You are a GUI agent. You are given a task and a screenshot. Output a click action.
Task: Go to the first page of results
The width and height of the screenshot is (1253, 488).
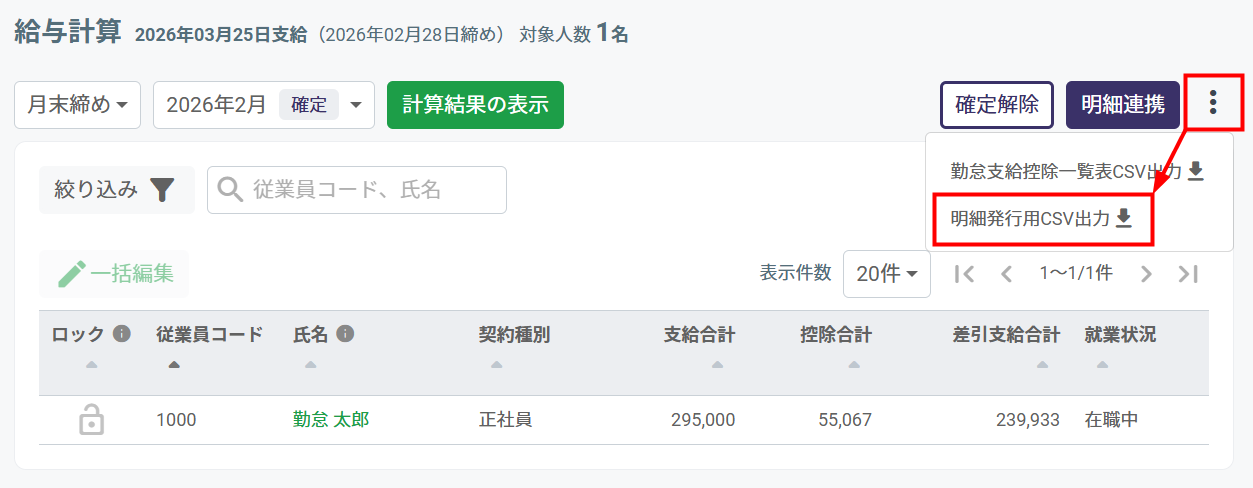(x=965, y=274)
